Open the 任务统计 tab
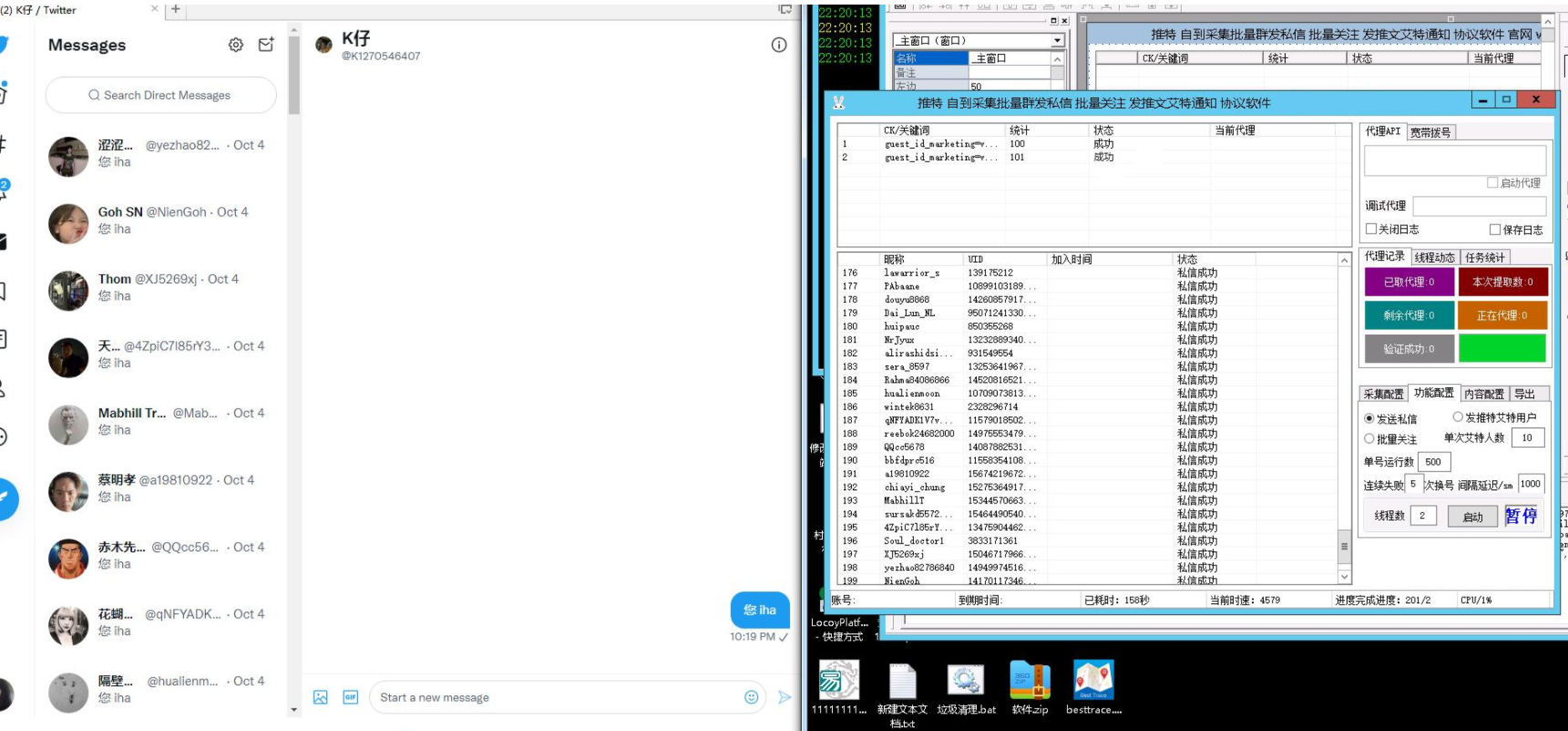1568x731 pixels. (1484, 258)
